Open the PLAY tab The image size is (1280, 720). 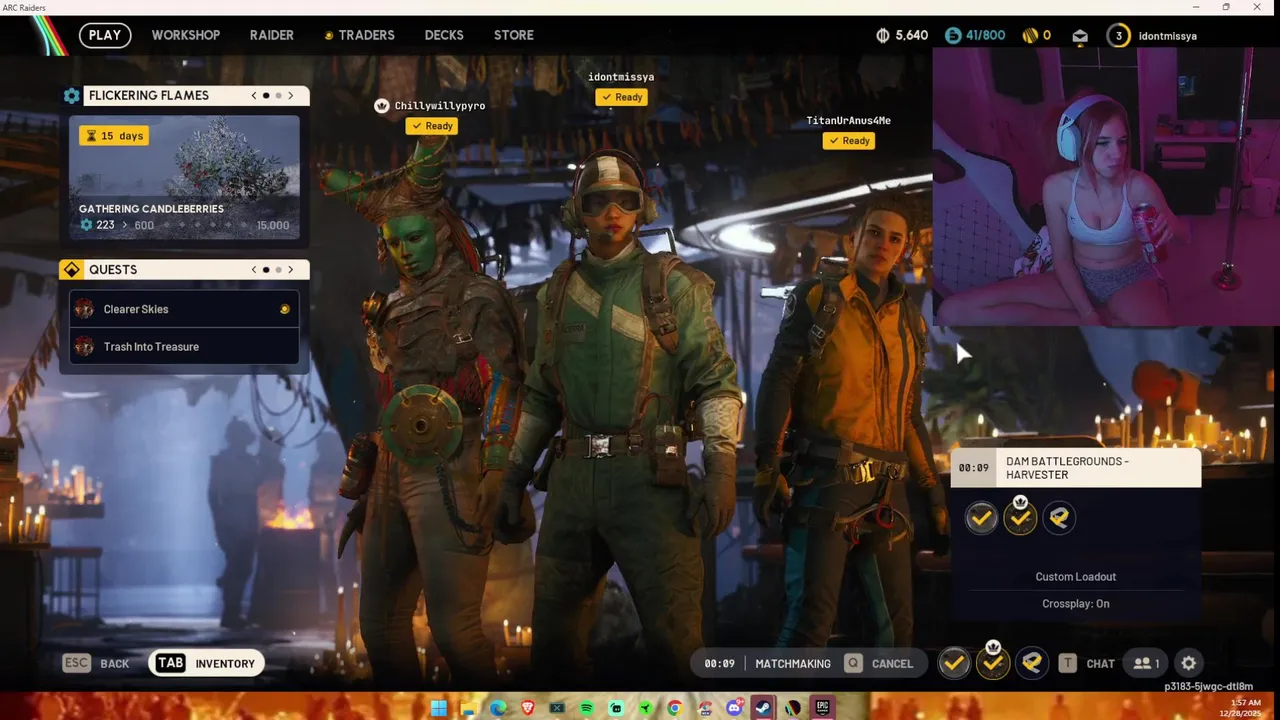pos(105,35)
